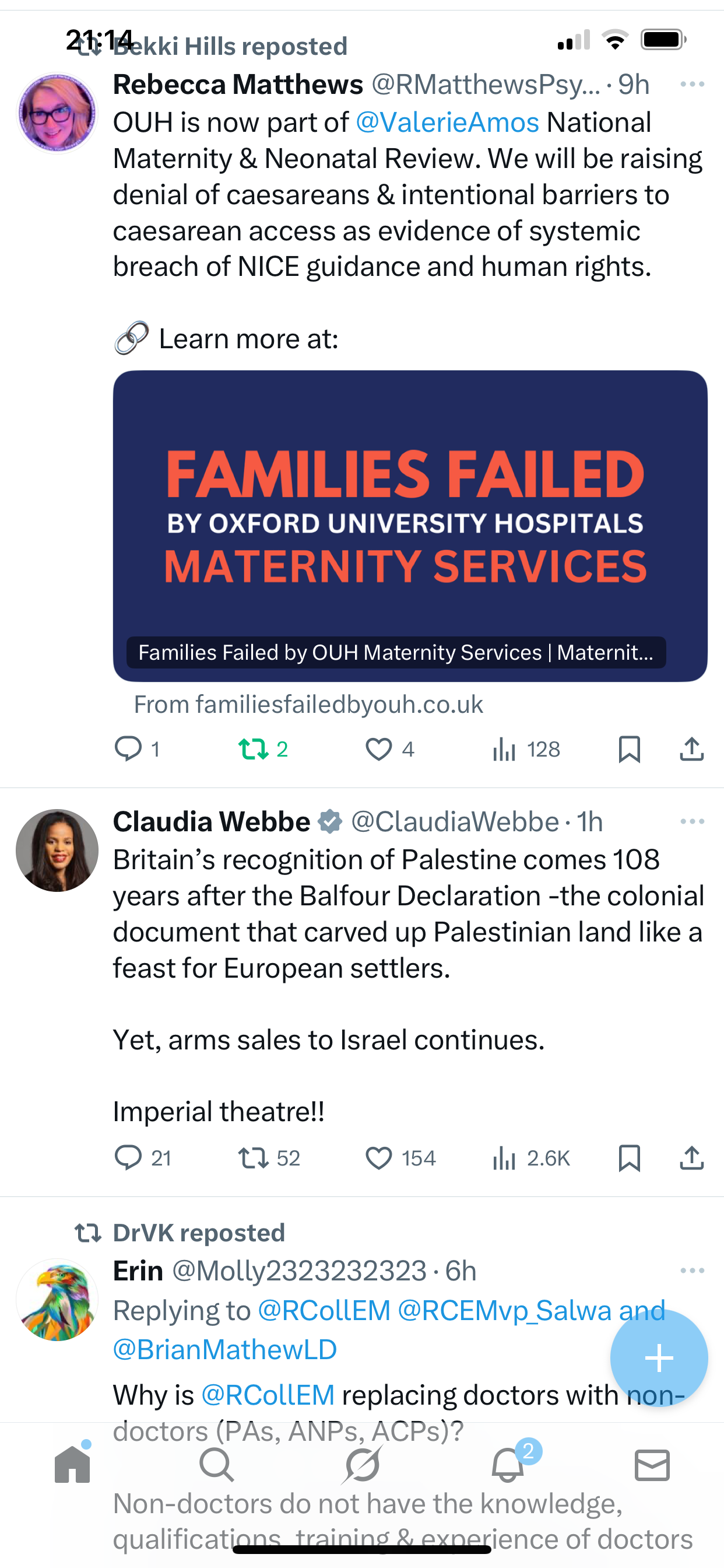Like Claudia Webbe's Palestine tweet
The height and width of the screenshot is (1568, 724).
click(x=378, y=1158)
